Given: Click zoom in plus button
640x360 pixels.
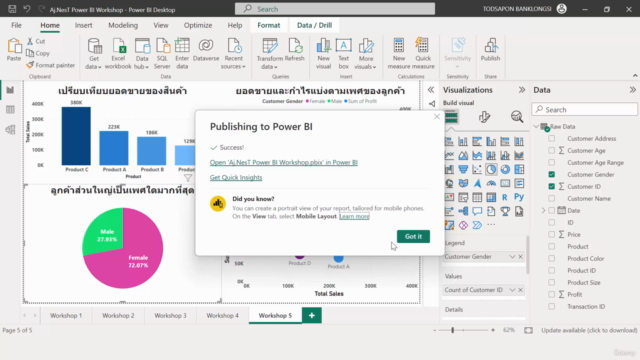Looking at the screenshot, I should [493, 330].
